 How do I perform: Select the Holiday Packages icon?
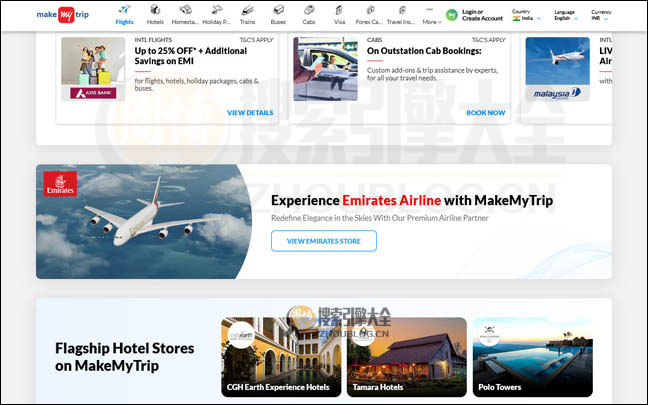pos(217,10)
